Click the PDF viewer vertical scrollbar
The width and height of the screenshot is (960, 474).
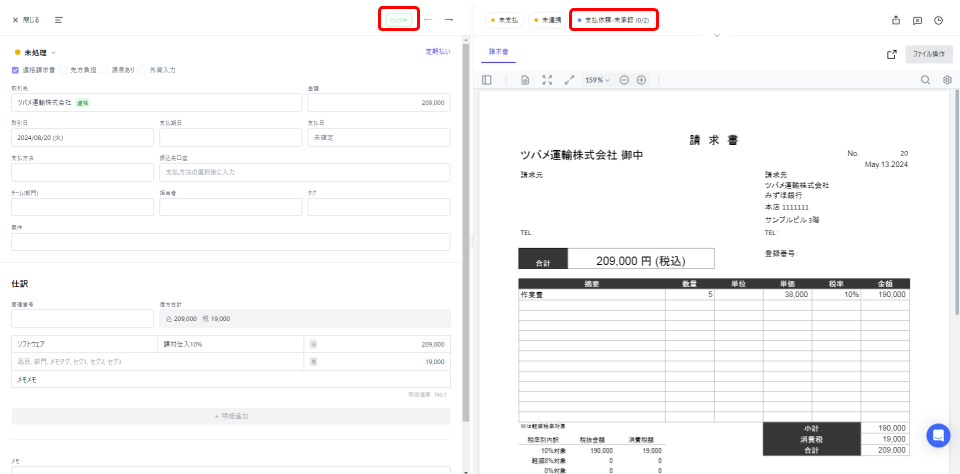pos(956,202)
